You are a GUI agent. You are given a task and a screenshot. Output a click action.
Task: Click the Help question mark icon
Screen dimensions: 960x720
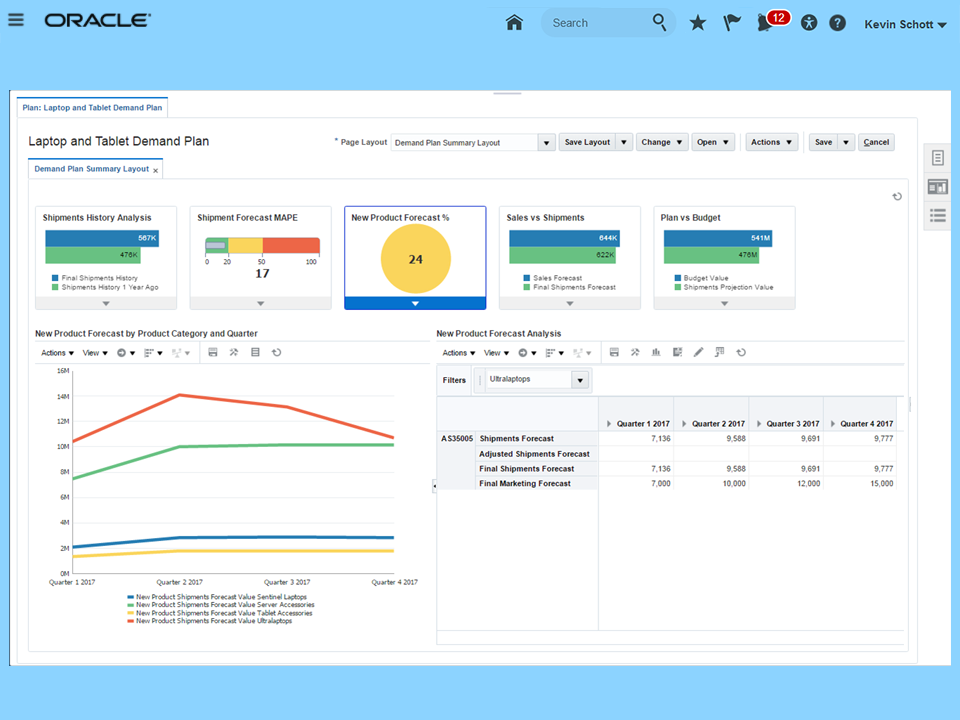(x=838, y=23)
